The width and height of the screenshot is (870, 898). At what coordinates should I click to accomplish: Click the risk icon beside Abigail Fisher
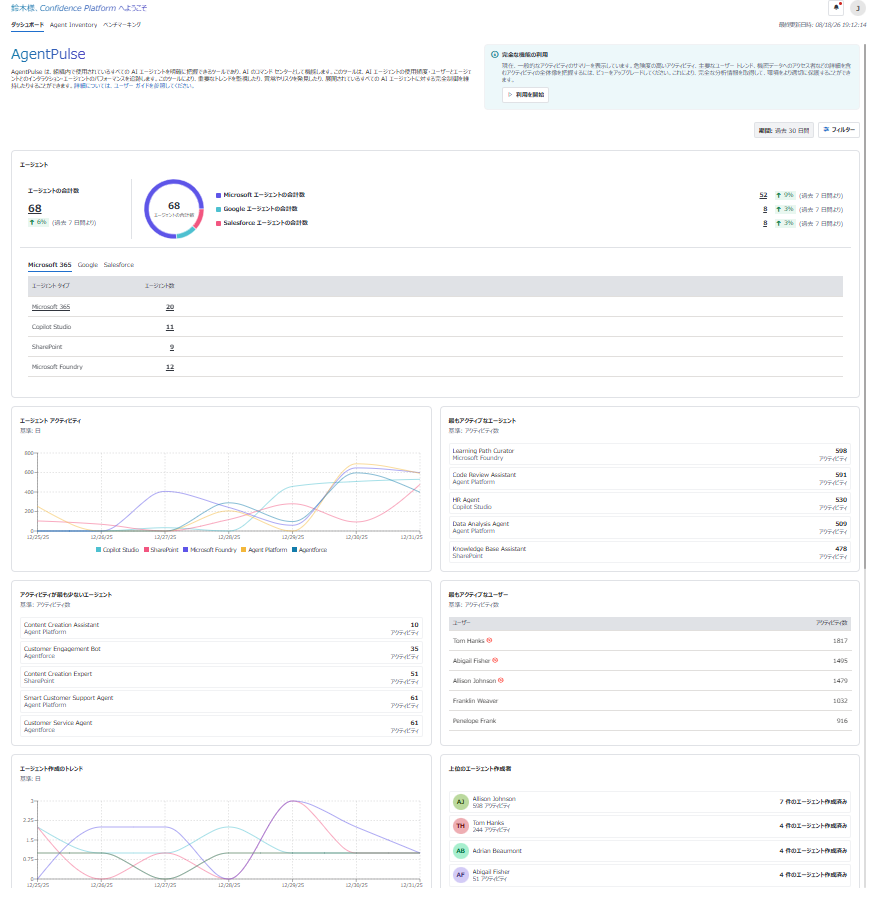coord(495,660)
